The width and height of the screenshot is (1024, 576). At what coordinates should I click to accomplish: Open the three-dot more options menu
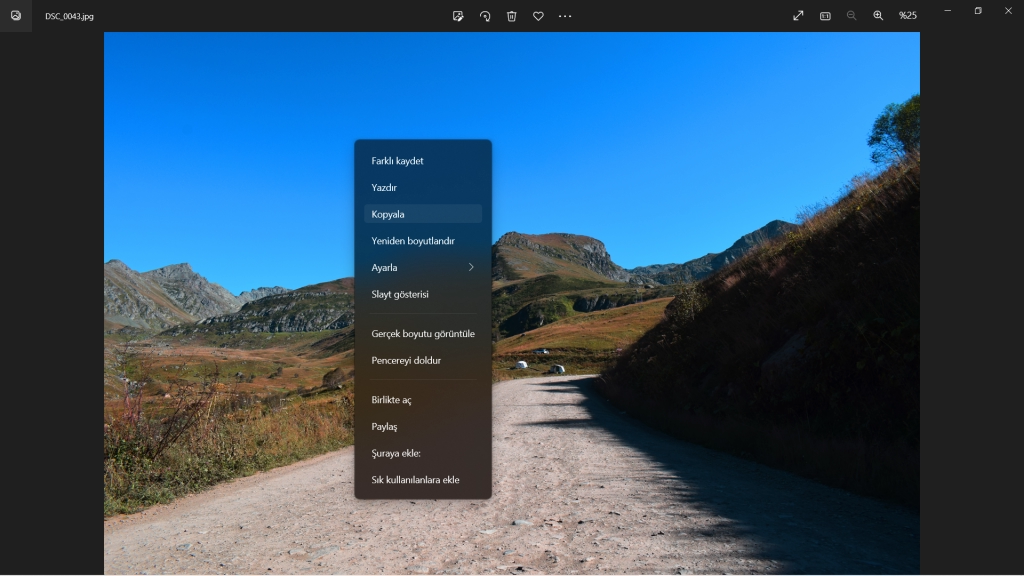click(x=565, y=16)
